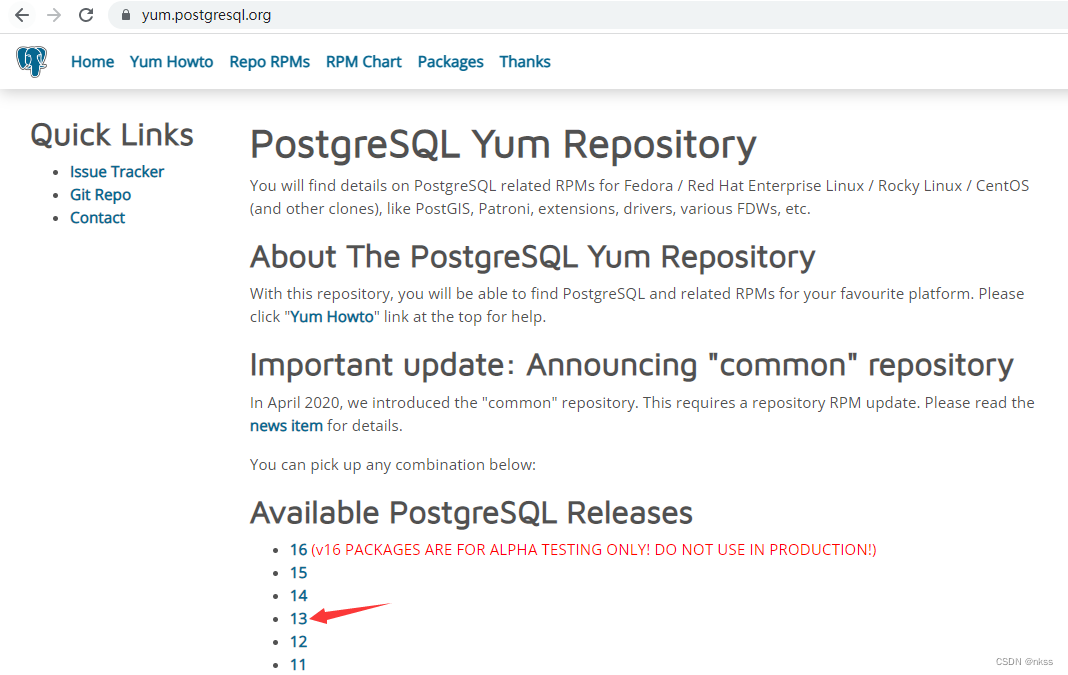Open RPM Chart from the navbar

pyautogui.click(x=364, y=62)
